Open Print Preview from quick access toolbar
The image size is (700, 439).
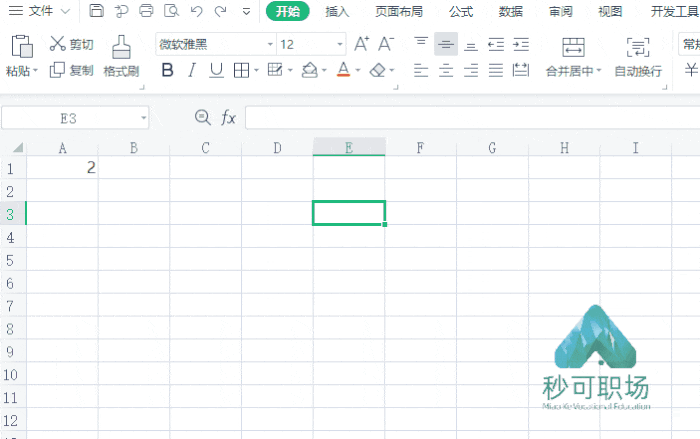pos(171,11)
